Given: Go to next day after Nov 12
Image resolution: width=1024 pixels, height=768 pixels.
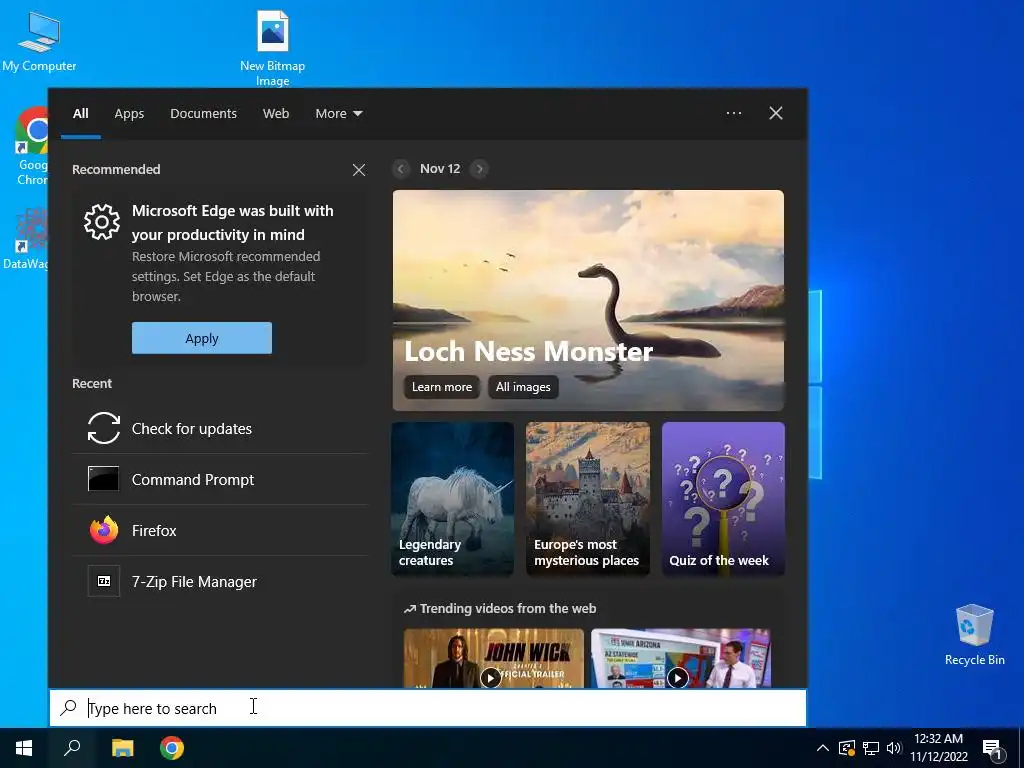Looking at the screenshot, I should 479,169.
